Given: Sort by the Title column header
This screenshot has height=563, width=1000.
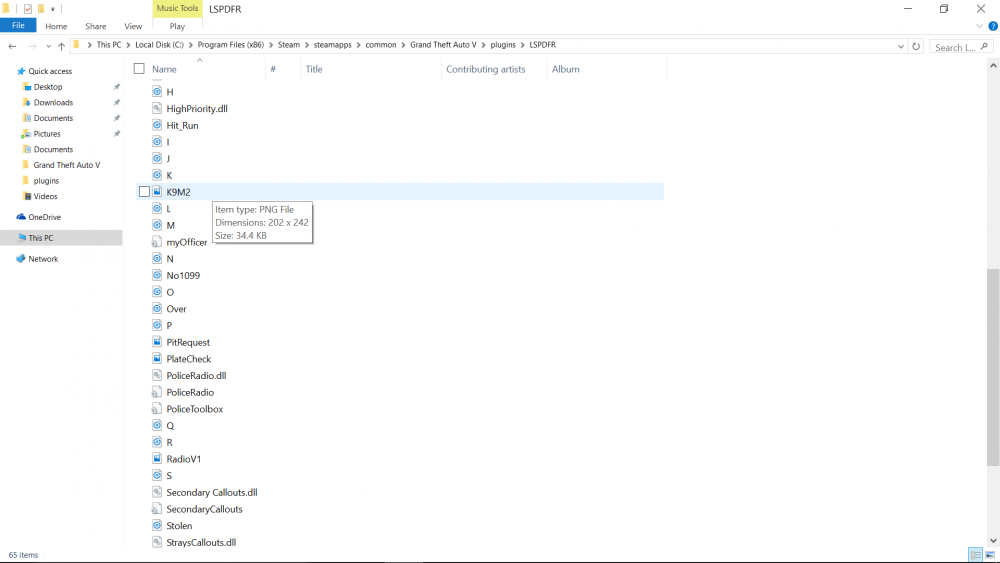Looking at the screenshot, I should tap(314, 69).
